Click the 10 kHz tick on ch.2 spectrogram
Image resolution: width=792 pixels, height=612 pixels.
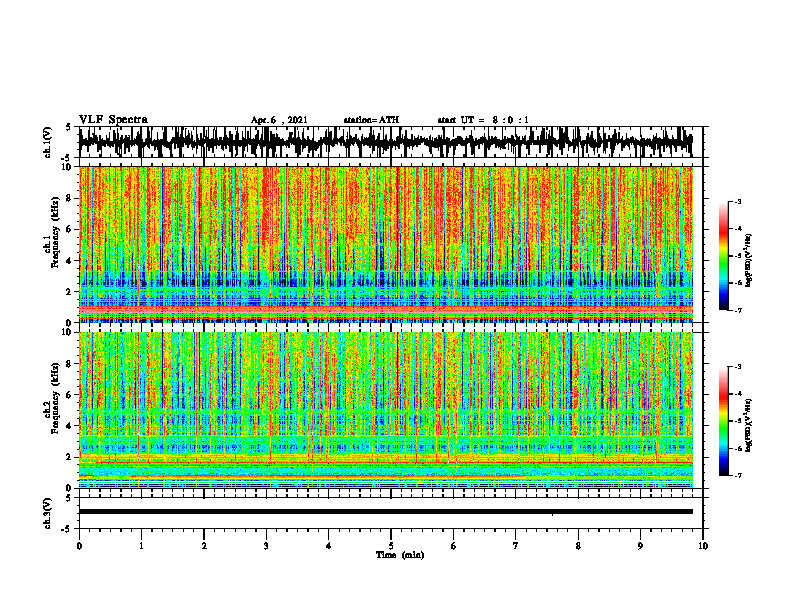pos(68,333)
